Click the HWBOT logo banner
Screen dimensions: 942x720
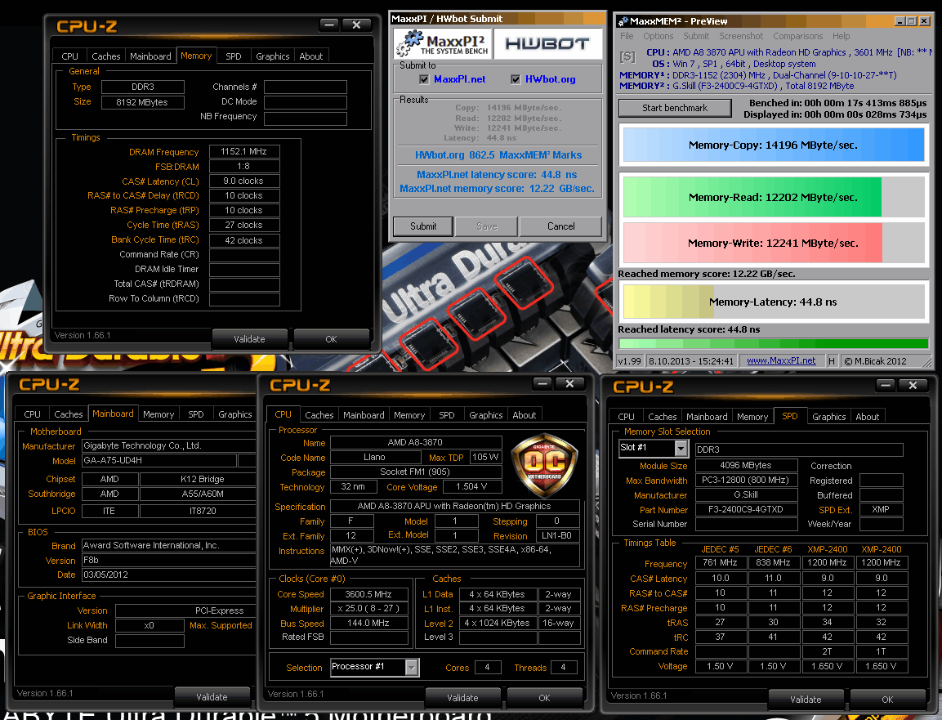(547, 43)
